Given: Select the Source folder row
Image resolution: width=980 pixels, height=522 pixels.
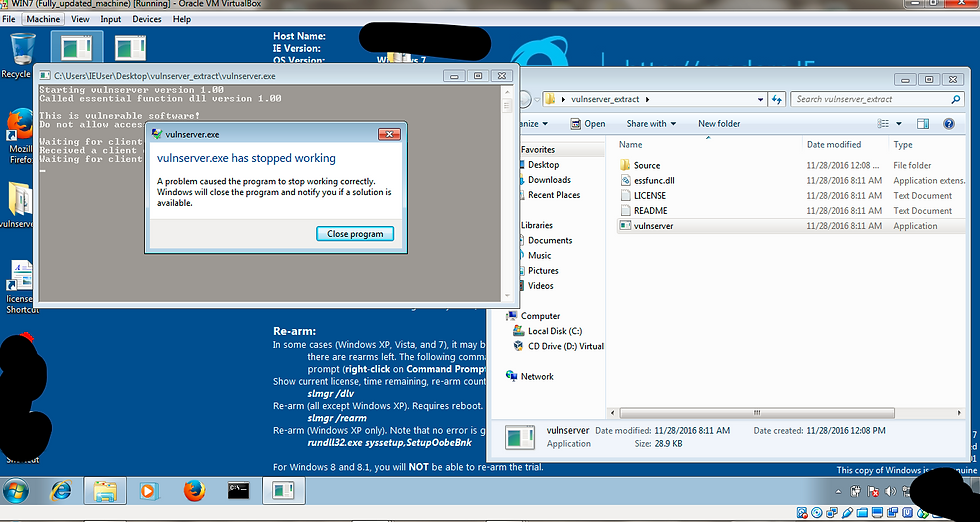Looking at the screenshot, I should point(791,165).
